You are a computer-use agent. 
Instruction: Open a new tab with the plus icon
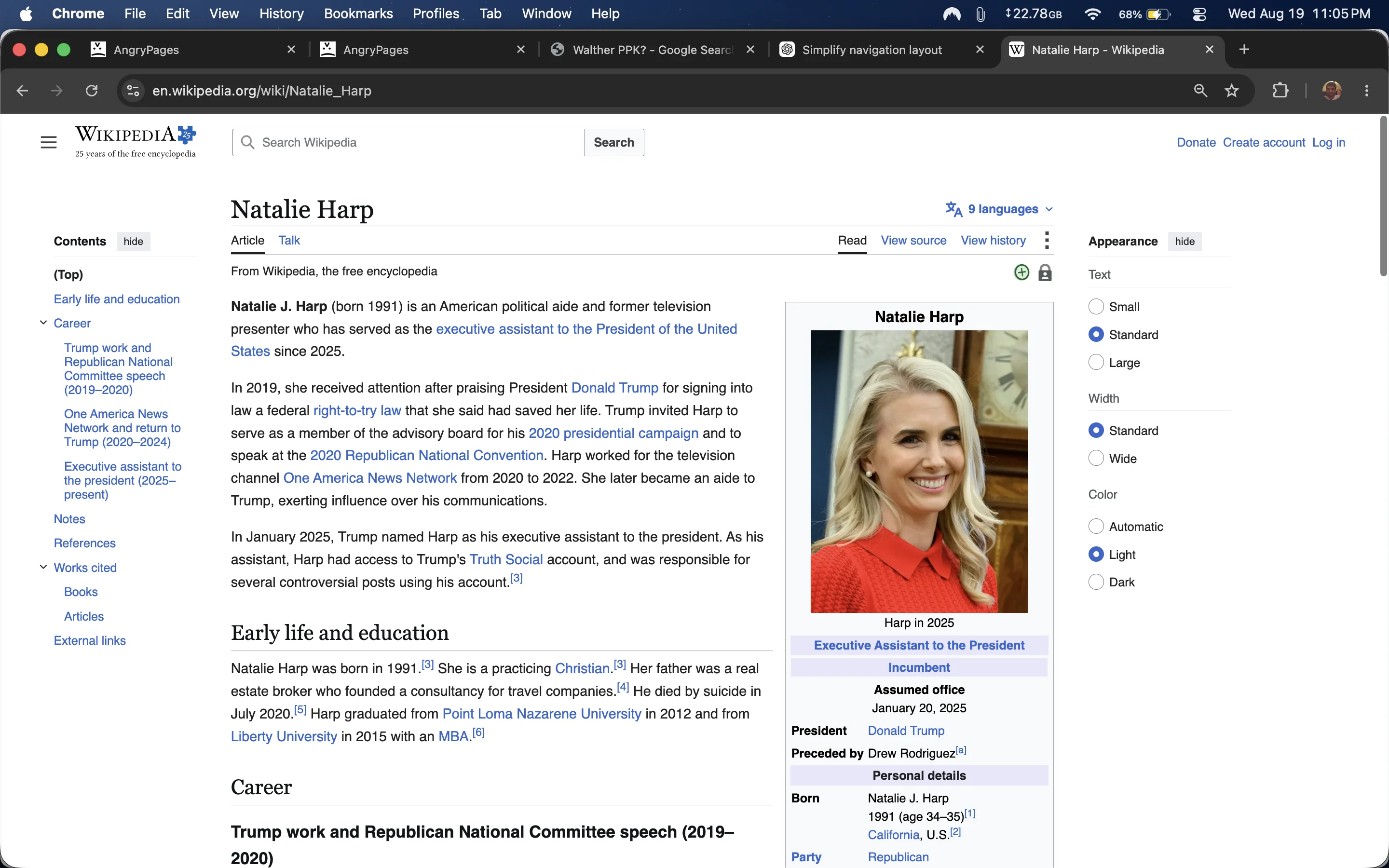pyautogui.click(x=1244, y=49)
